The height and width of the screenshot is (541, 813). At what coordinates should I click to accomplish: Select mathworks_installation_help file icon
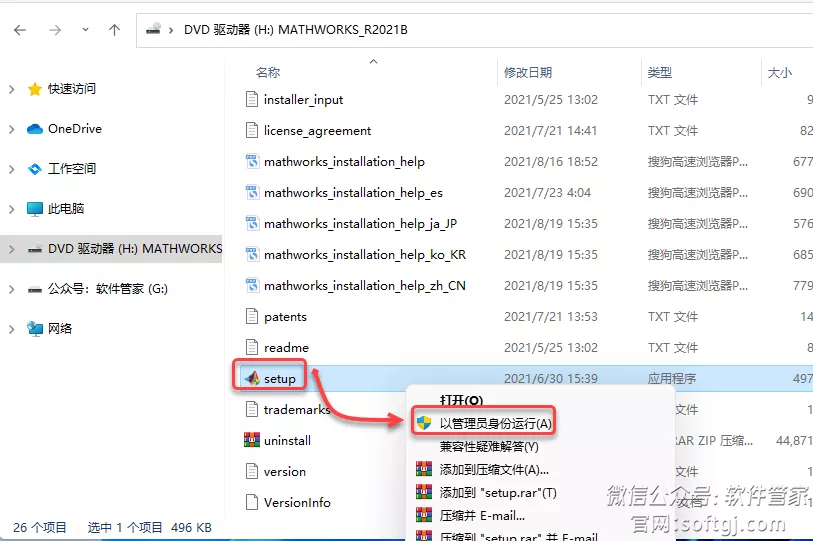tap(252, 161)
